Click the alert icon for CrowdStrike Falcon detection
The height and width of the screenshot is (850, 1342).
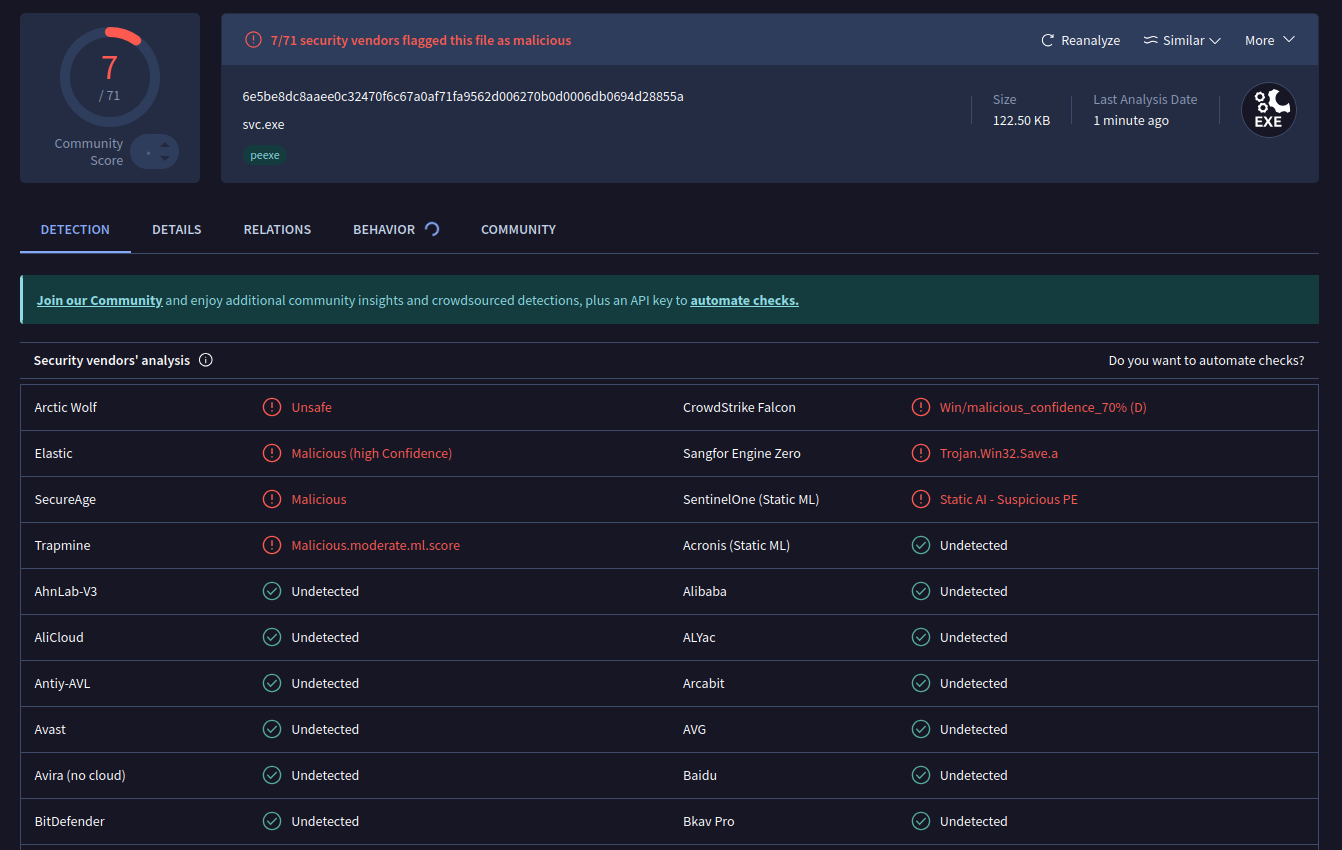(x=920, y=407)
